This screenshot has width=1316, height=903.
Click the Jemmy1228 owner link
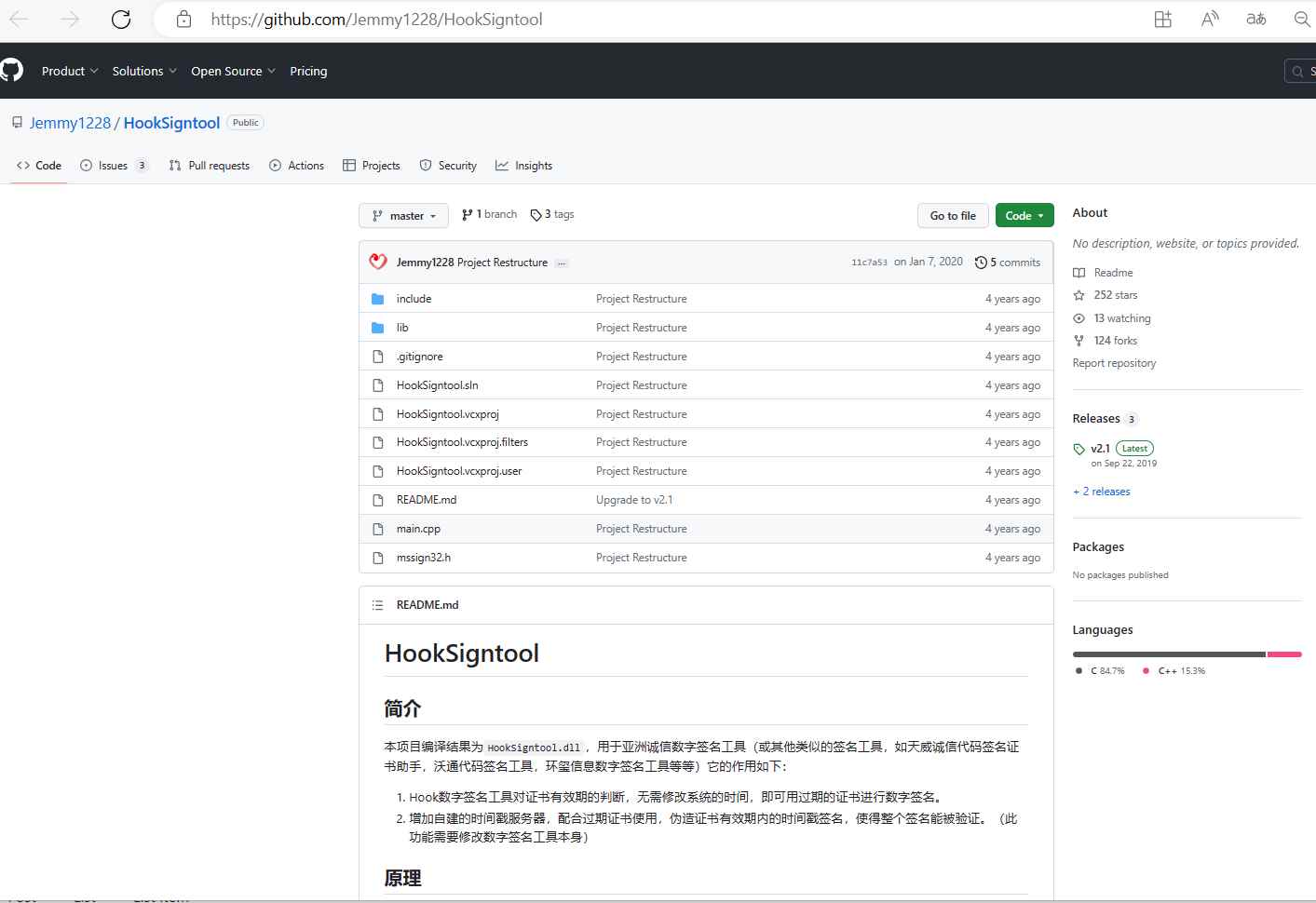pos(70,123)
